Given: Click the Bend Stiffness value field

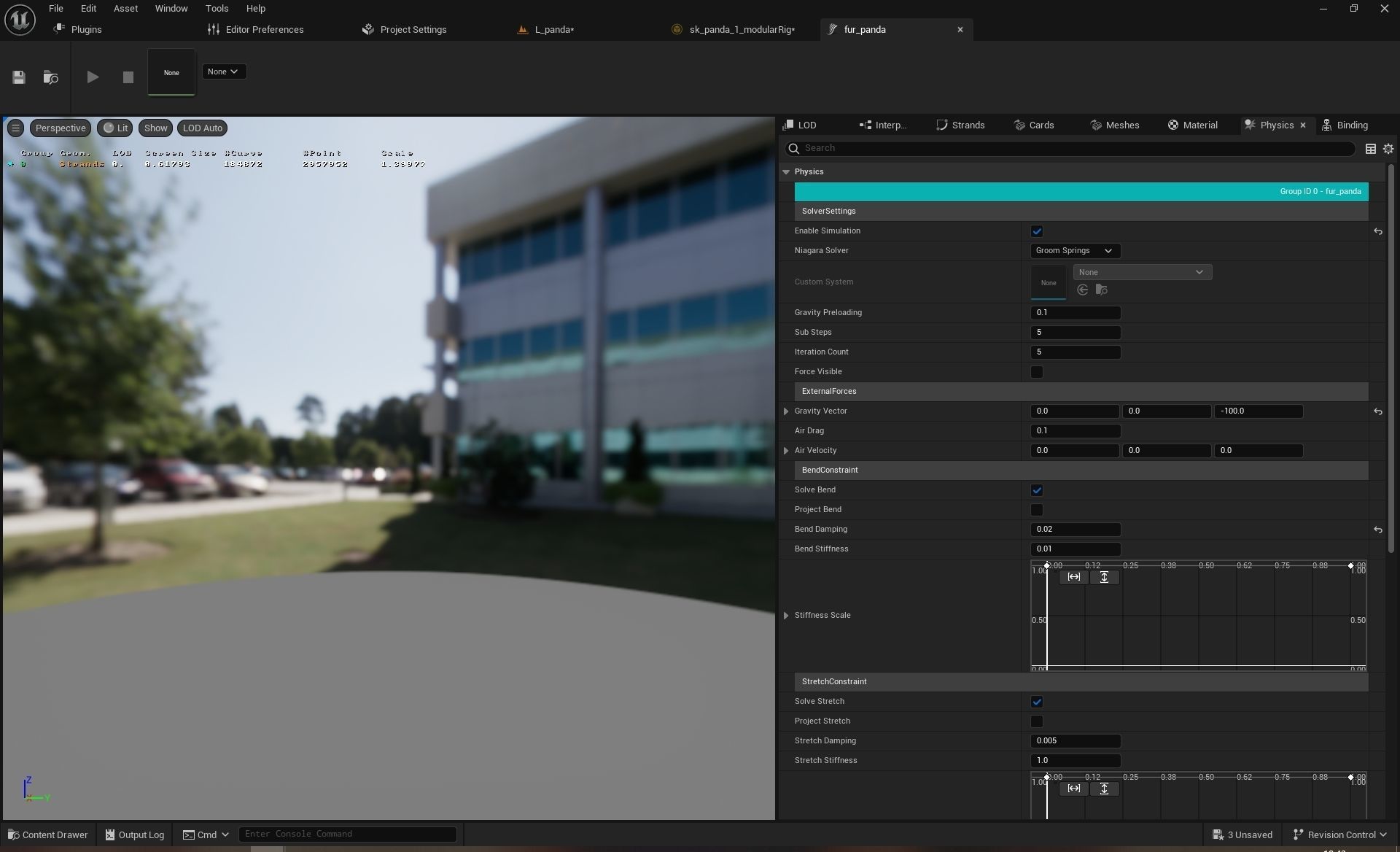Looking at the screenshot, I should point(1075,549).
